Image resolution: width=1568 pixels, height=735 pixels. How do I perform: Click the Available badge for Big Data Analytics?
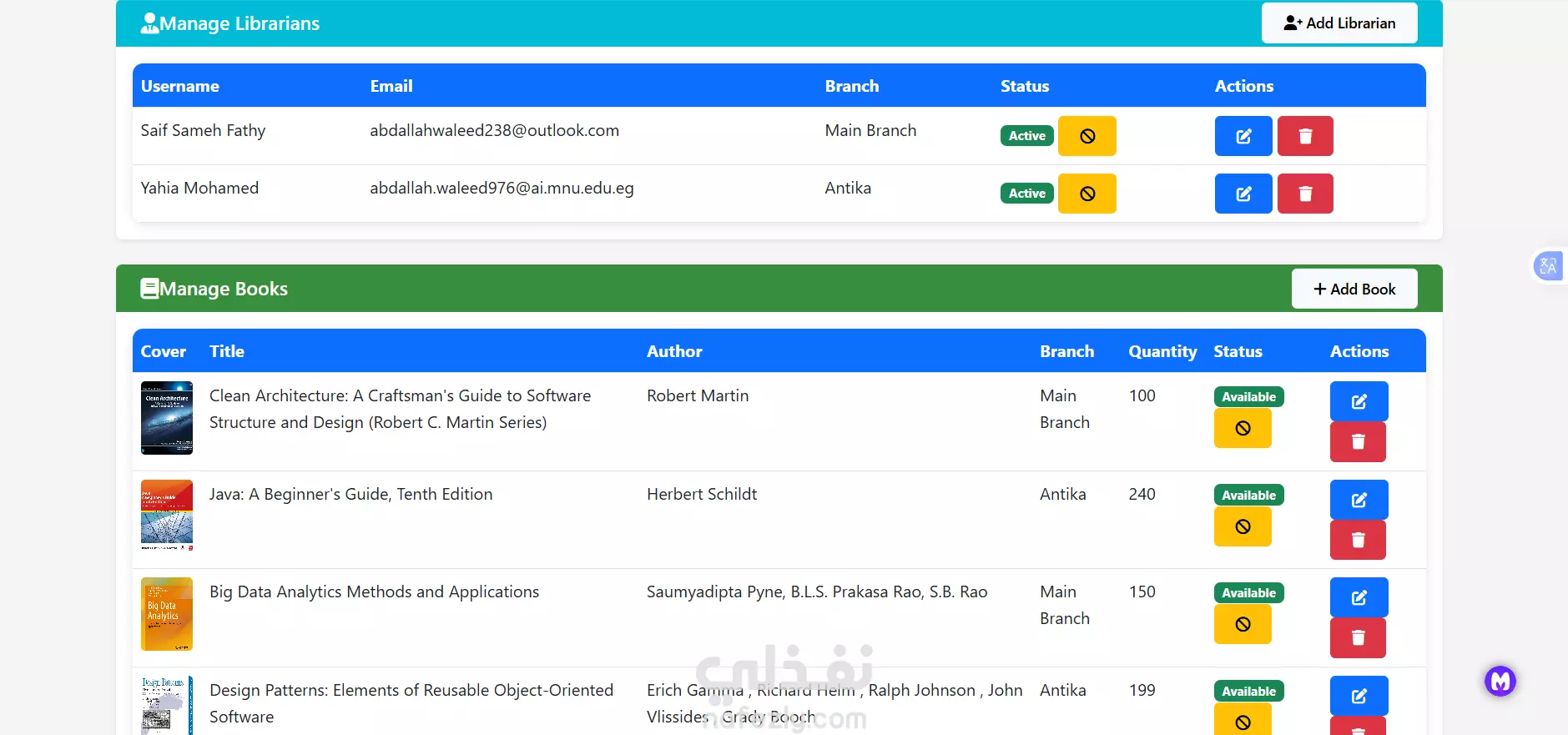1248,593
